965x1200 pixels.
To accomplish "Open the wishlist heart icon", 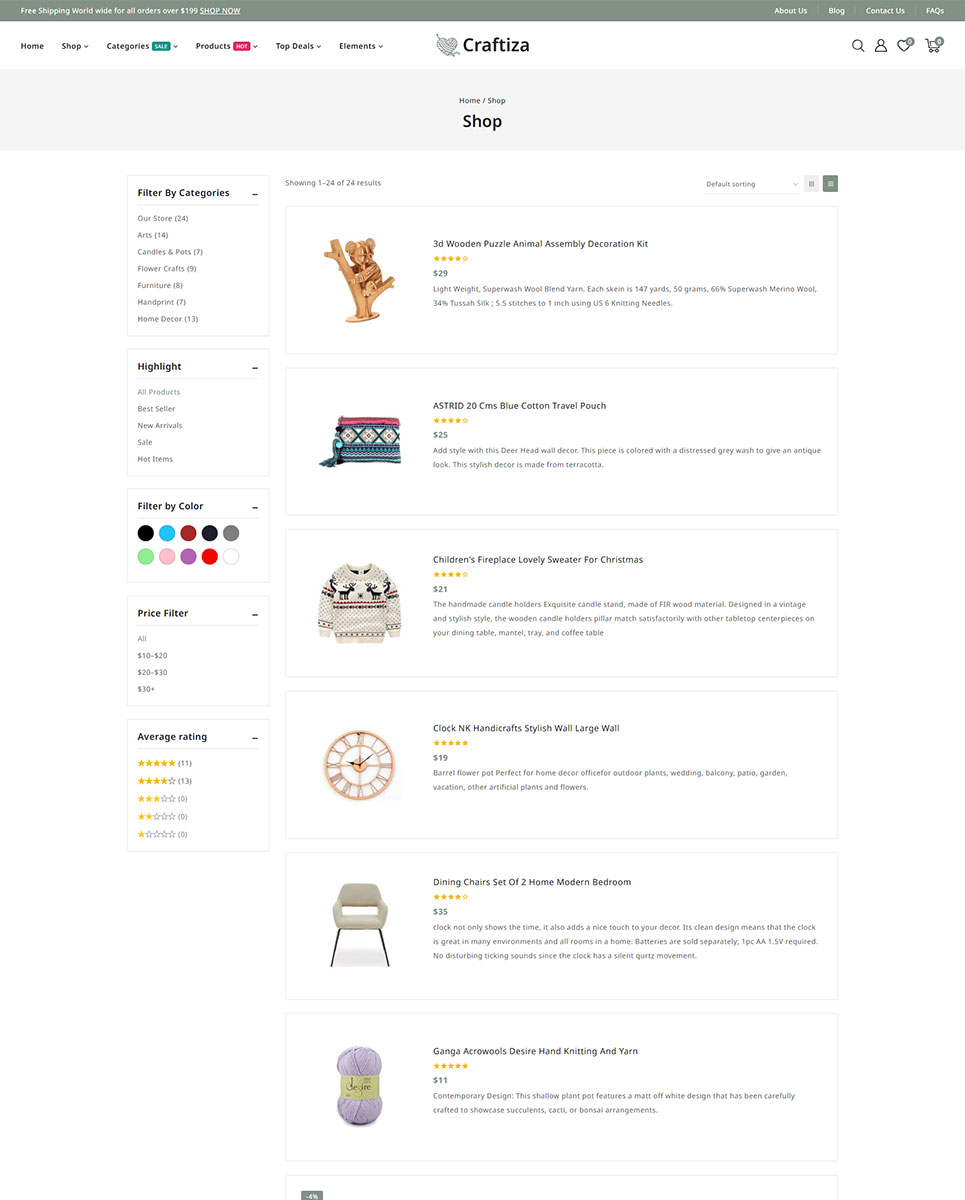I will click(x=904, y=45).
